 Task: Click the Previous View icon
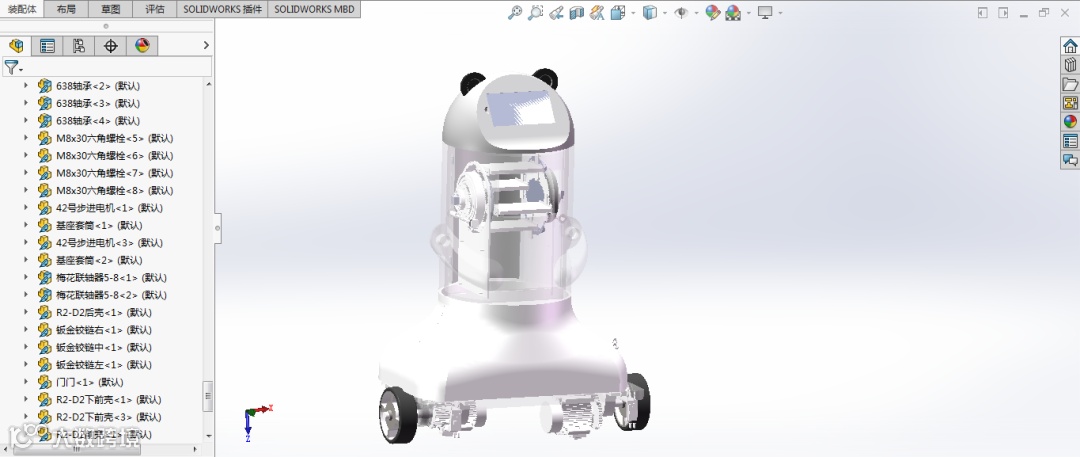point(557,12)
